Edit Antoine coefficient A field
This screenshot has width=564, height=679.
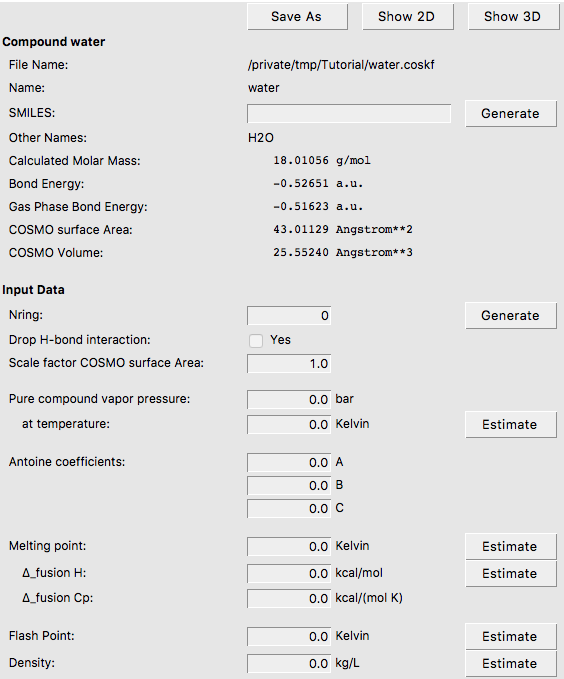point(289,462)
